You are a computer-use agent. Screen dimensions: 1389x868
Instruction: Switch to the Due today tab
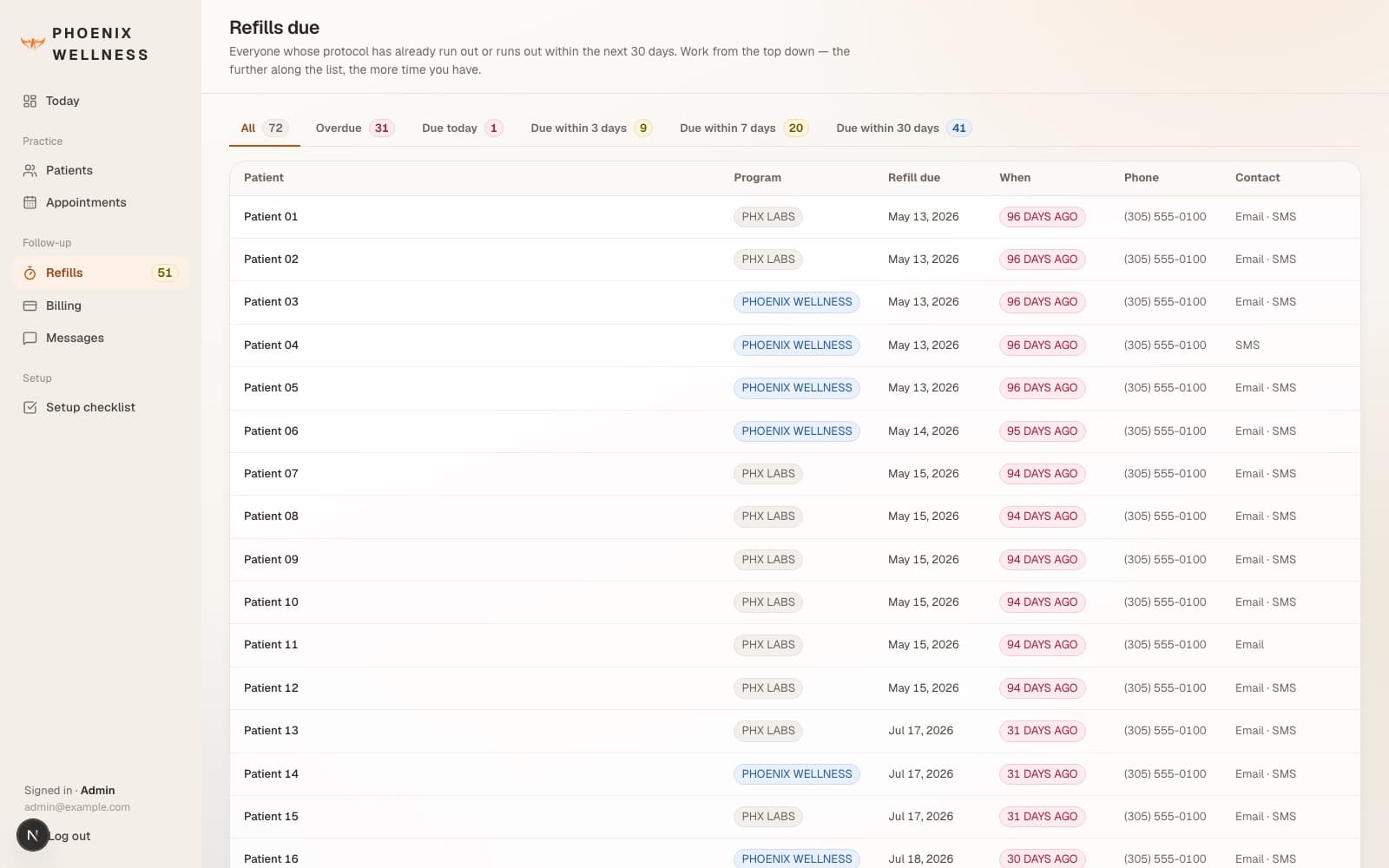click(x=462, y=128)
